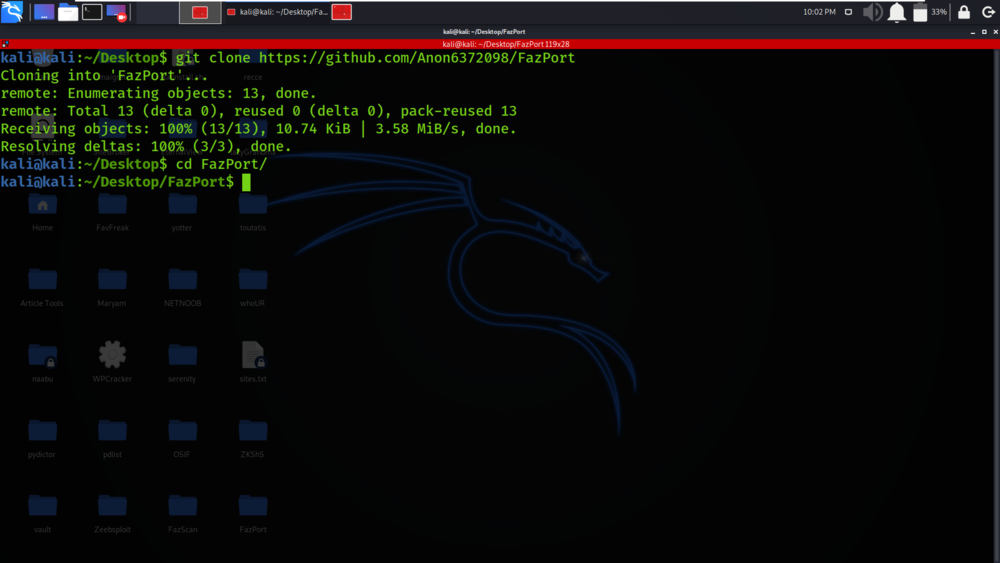Click the "Receiving objects: 100%" line
This screenshot has height=563, width=1000.
pos(258,129)
